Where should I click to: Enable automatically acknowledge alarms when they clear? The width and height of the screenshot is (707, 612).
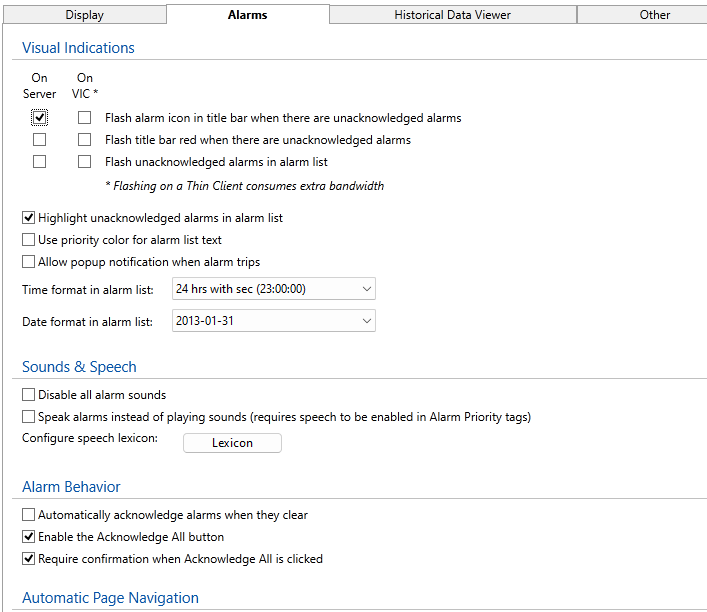tap(29, 515)
